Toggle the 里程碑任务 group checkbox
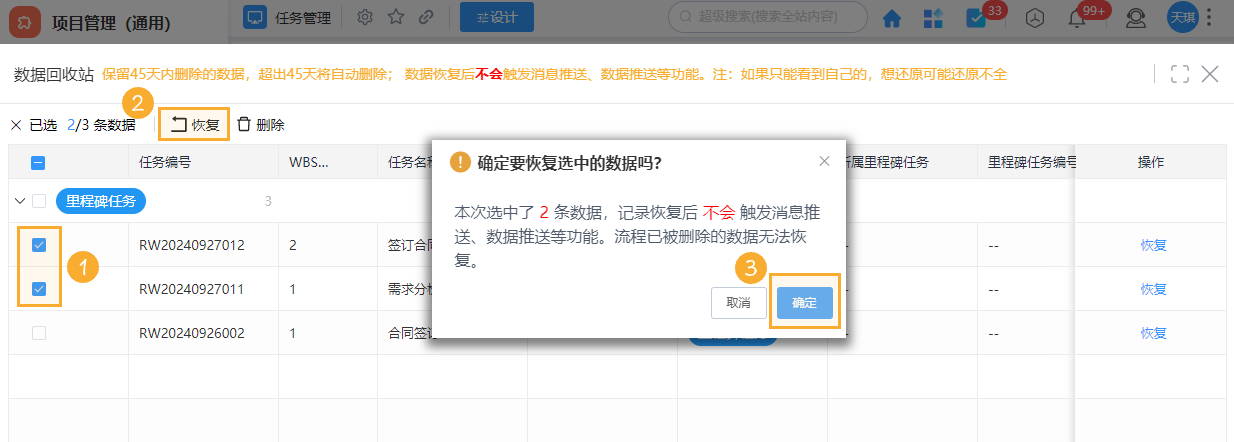The width and height of the screenshot is (1234, 442). click(39, 201)
